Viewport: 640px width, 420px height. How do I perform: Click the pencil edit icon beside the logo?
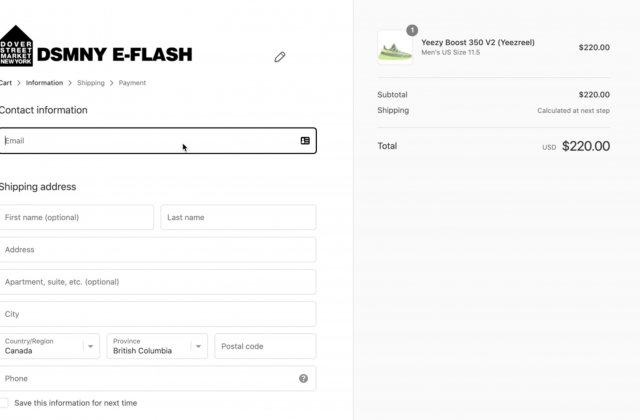pos(280,57)
